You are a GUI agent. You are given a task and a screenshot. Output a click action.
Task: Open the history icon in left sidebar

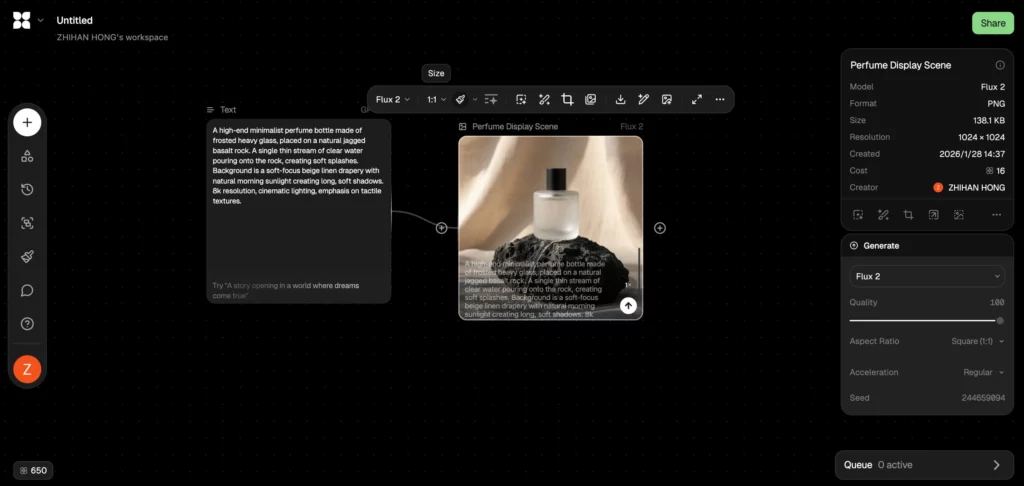[27, 190]
